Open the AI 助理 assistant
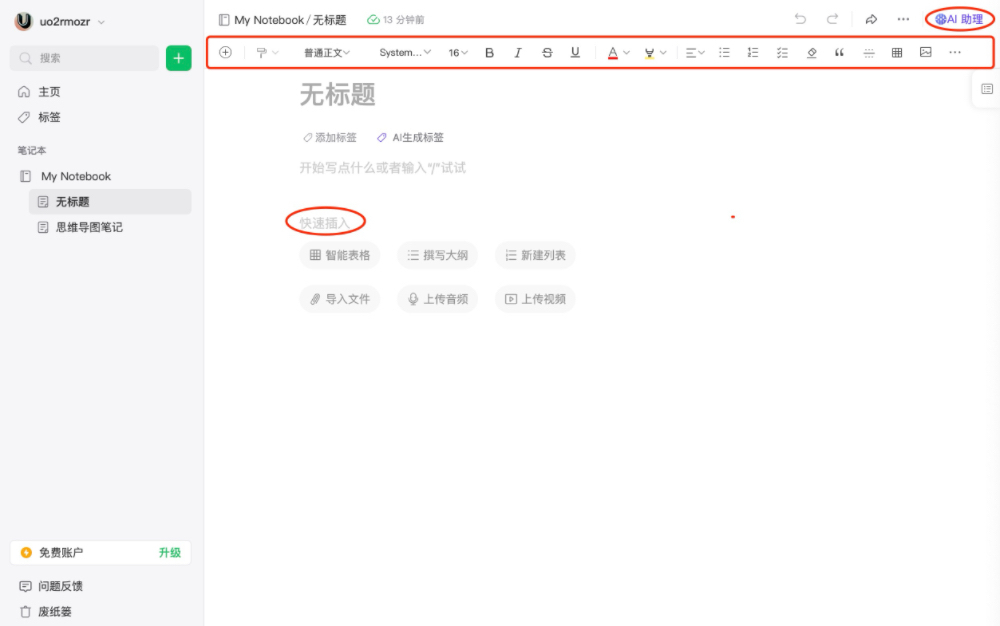The image size is (1000, 626). [958, 18]
